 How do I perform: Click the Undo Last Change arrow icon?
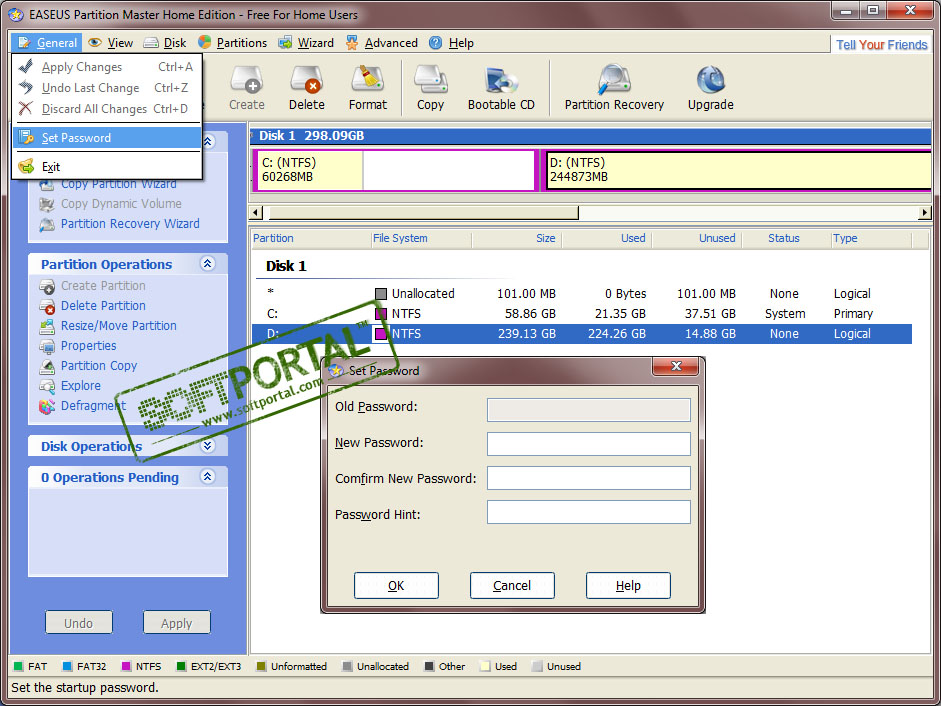26,88
